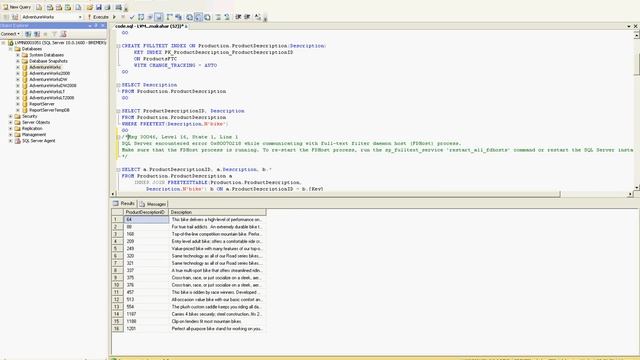Click the Filter icon in Object Explorer
The image size is (640, 360).
(x=54, y=34)
